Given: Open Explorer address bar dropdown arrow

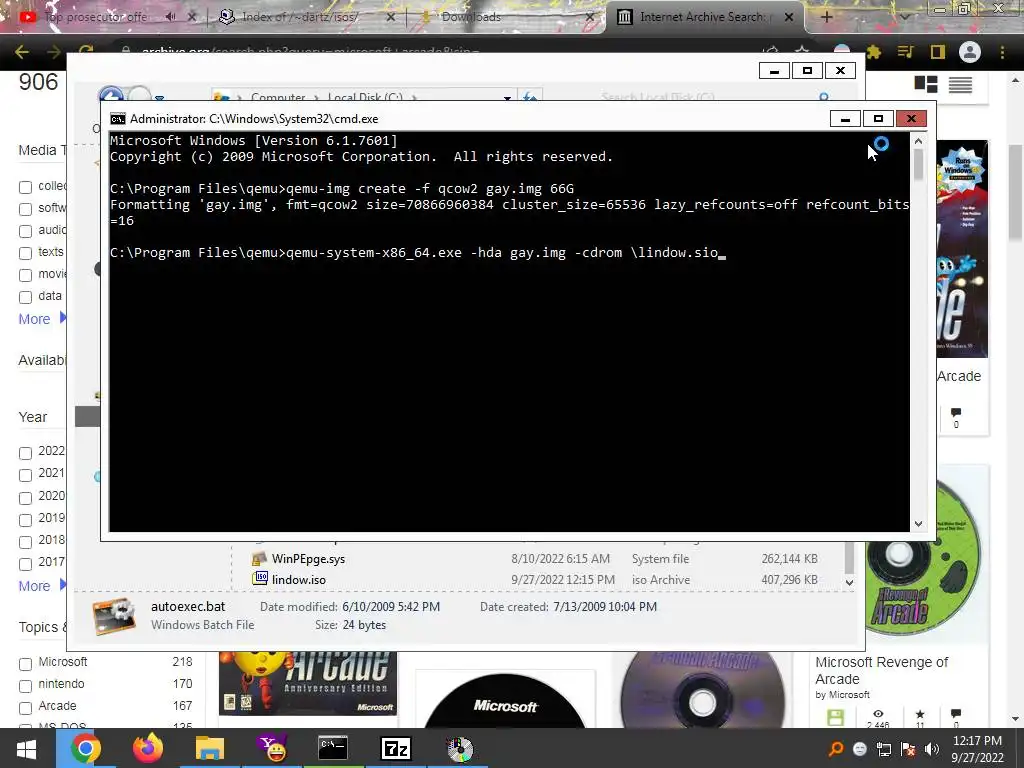Looking at the screenshot, I should tap(507, 97).
